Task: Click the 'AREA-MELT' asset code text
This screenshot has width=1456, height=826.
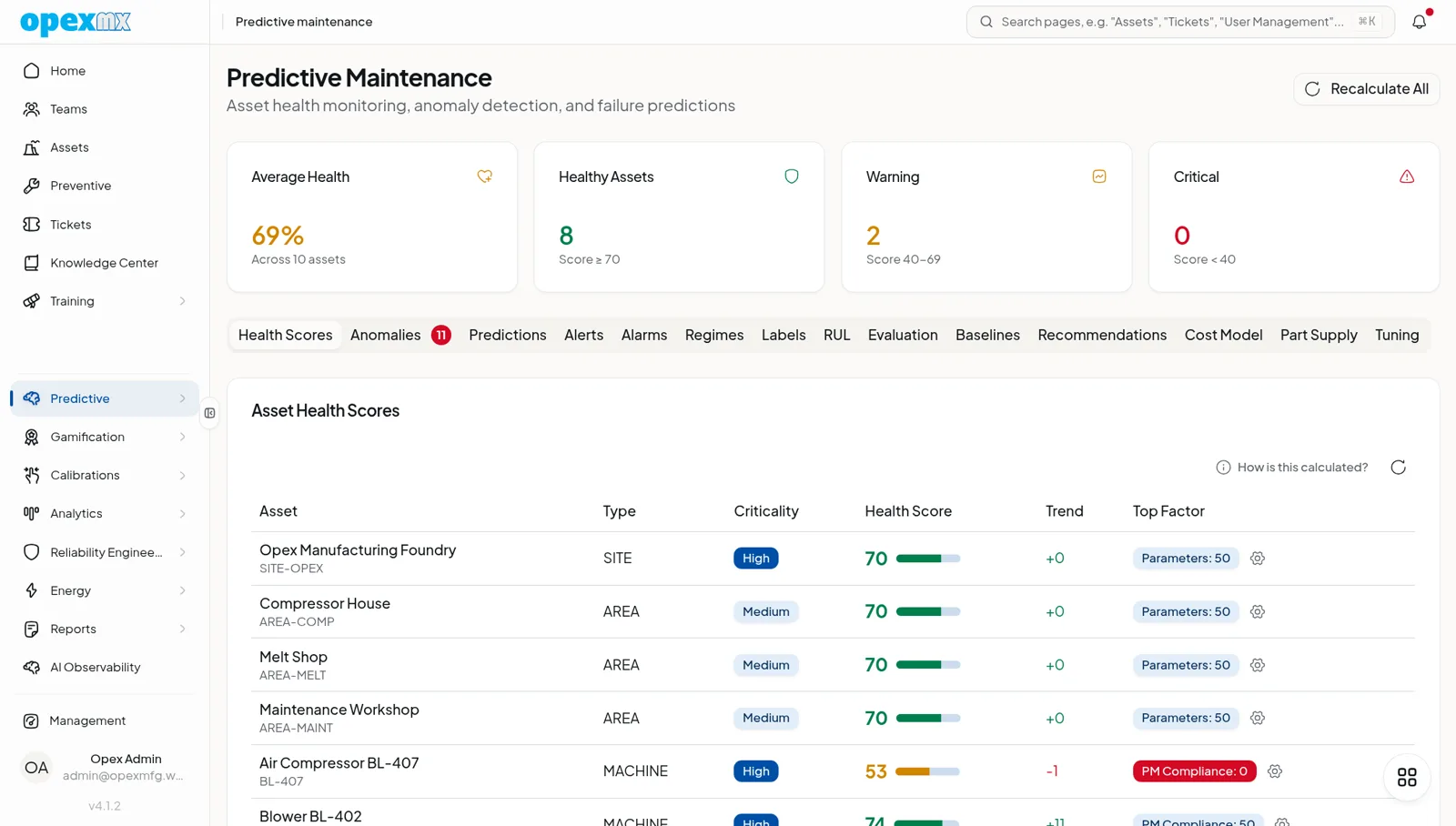Action: tap(293, 676)
